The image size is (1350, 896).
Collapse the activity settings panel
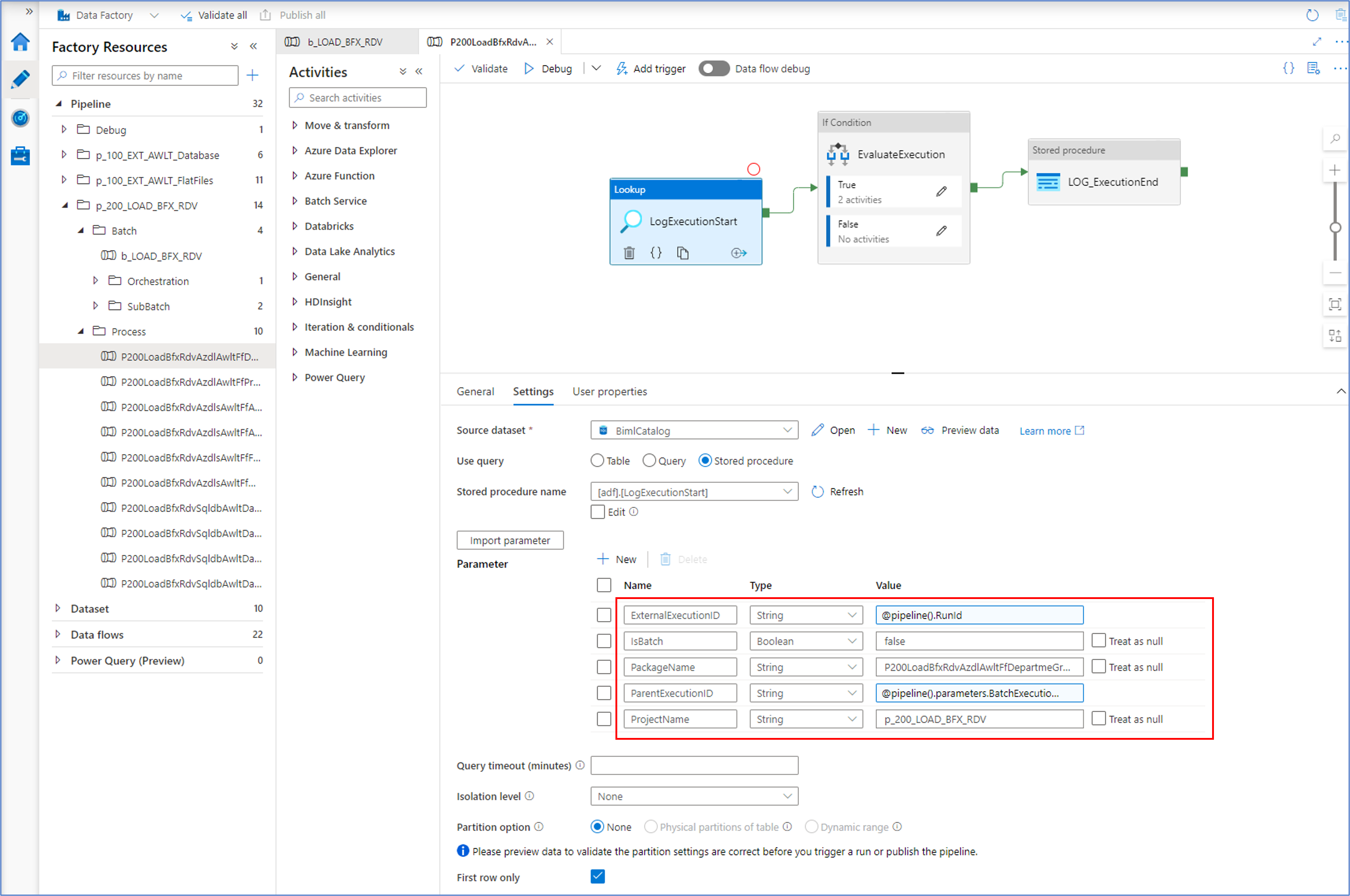point(1341,392)
